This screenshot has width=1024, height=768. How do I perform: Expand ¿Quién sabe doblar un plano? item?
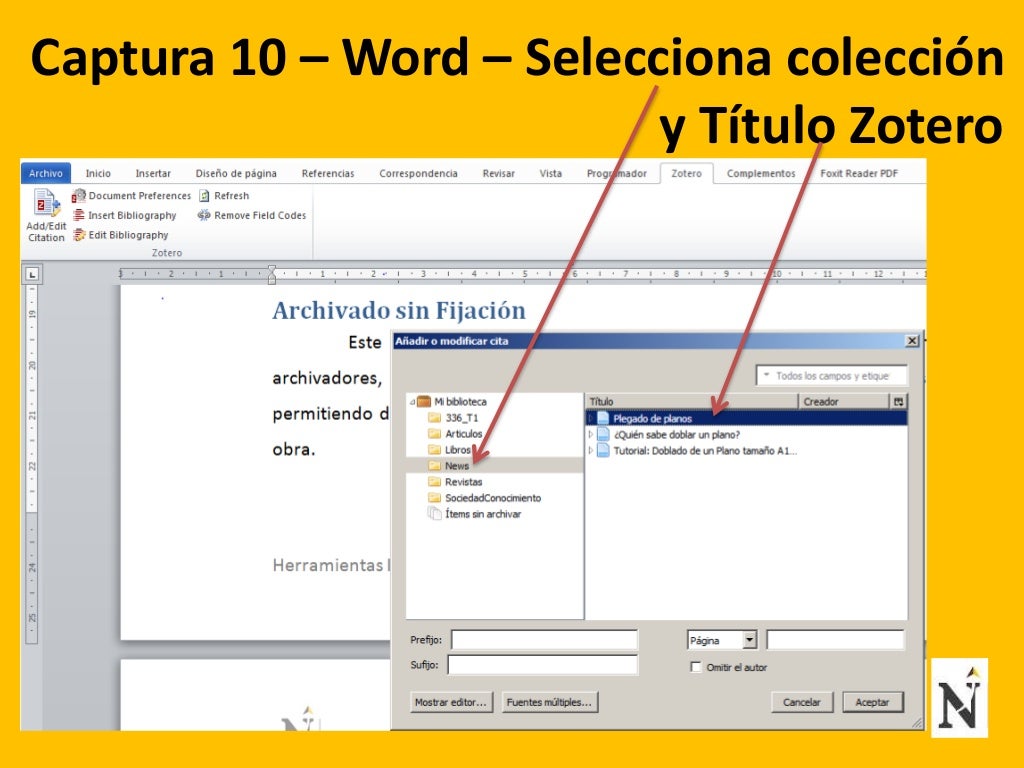590,434
